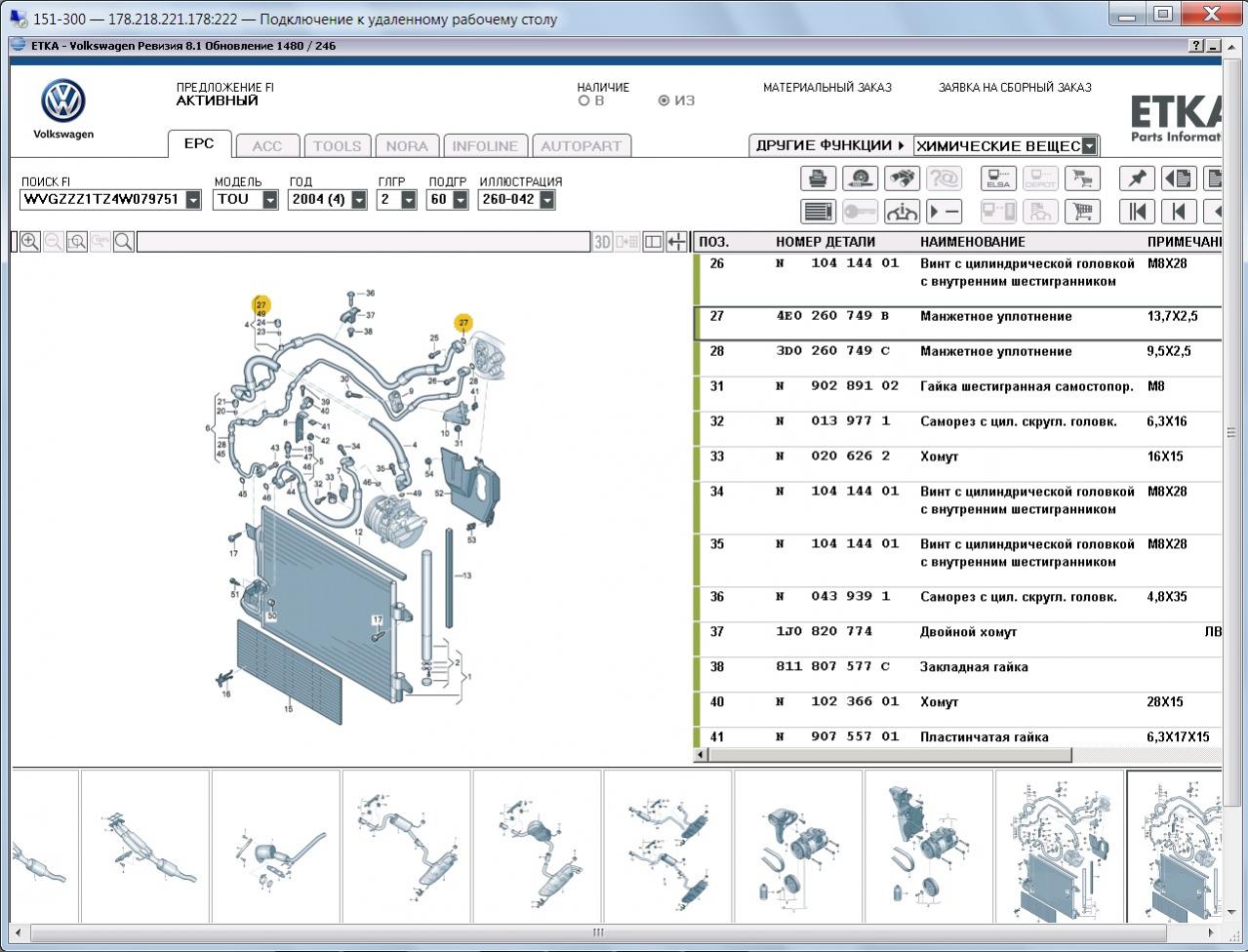Screen dimensions: 1248x952
Task: Click the pushpin icon
Action: tap(1137, 178)
